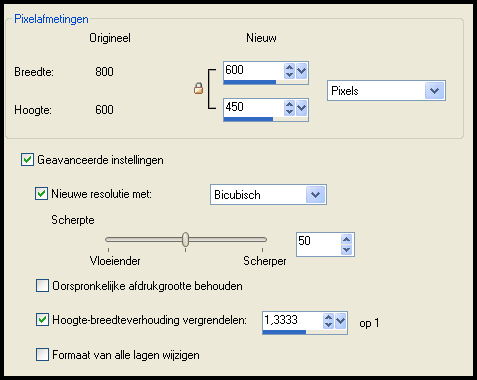Image resolution: width=477 pixels, height=380 pixels.
Task: Expand the width field slider dropdown
Action: click(301, 71)
